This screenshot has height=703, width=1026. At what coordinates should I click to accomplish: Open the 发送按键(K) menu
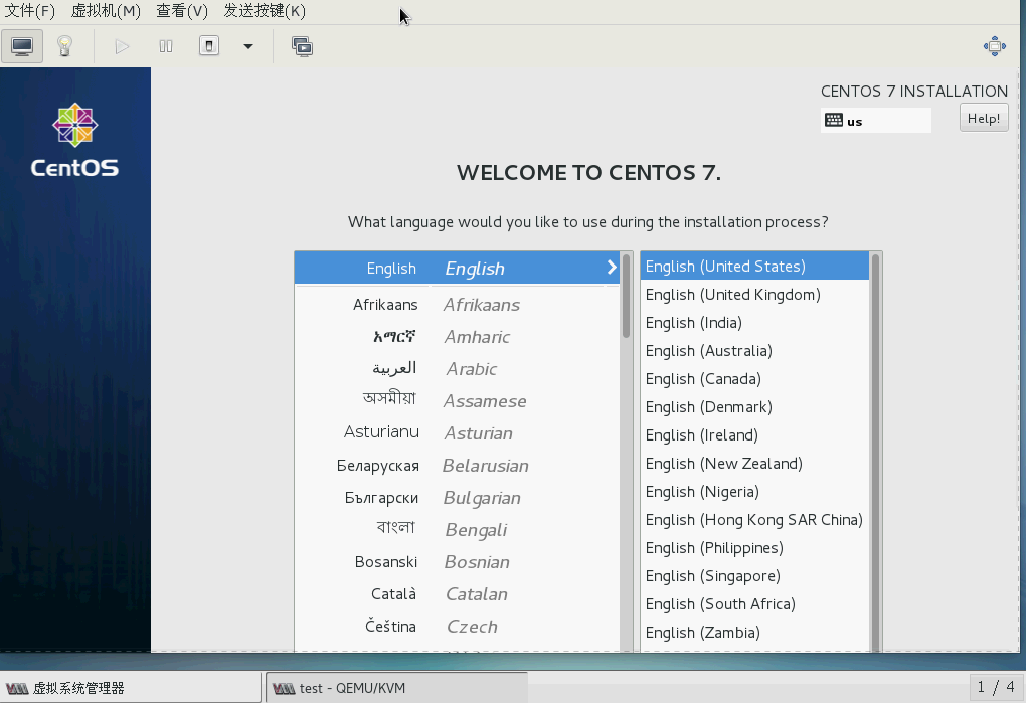pos(264,11)
